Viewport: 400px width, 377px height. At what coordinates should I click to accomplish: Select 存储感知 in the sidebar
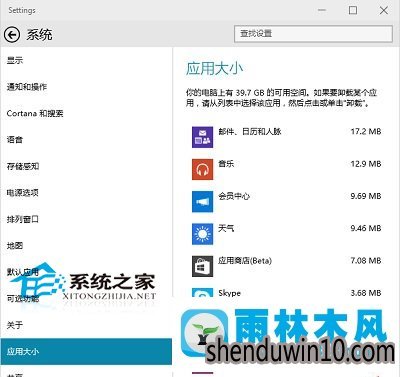23,166
